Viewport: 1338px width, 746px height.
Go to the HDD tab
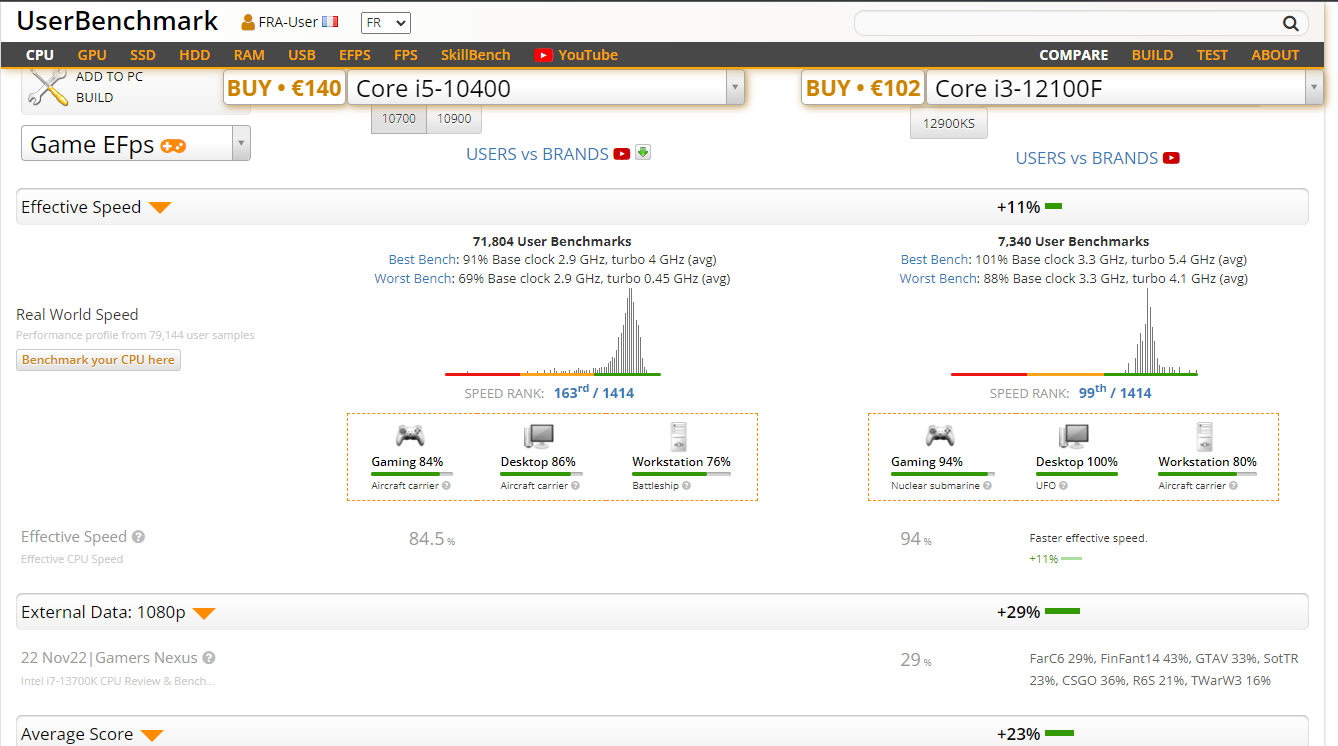pyautogui.click(x=195, y=55)
